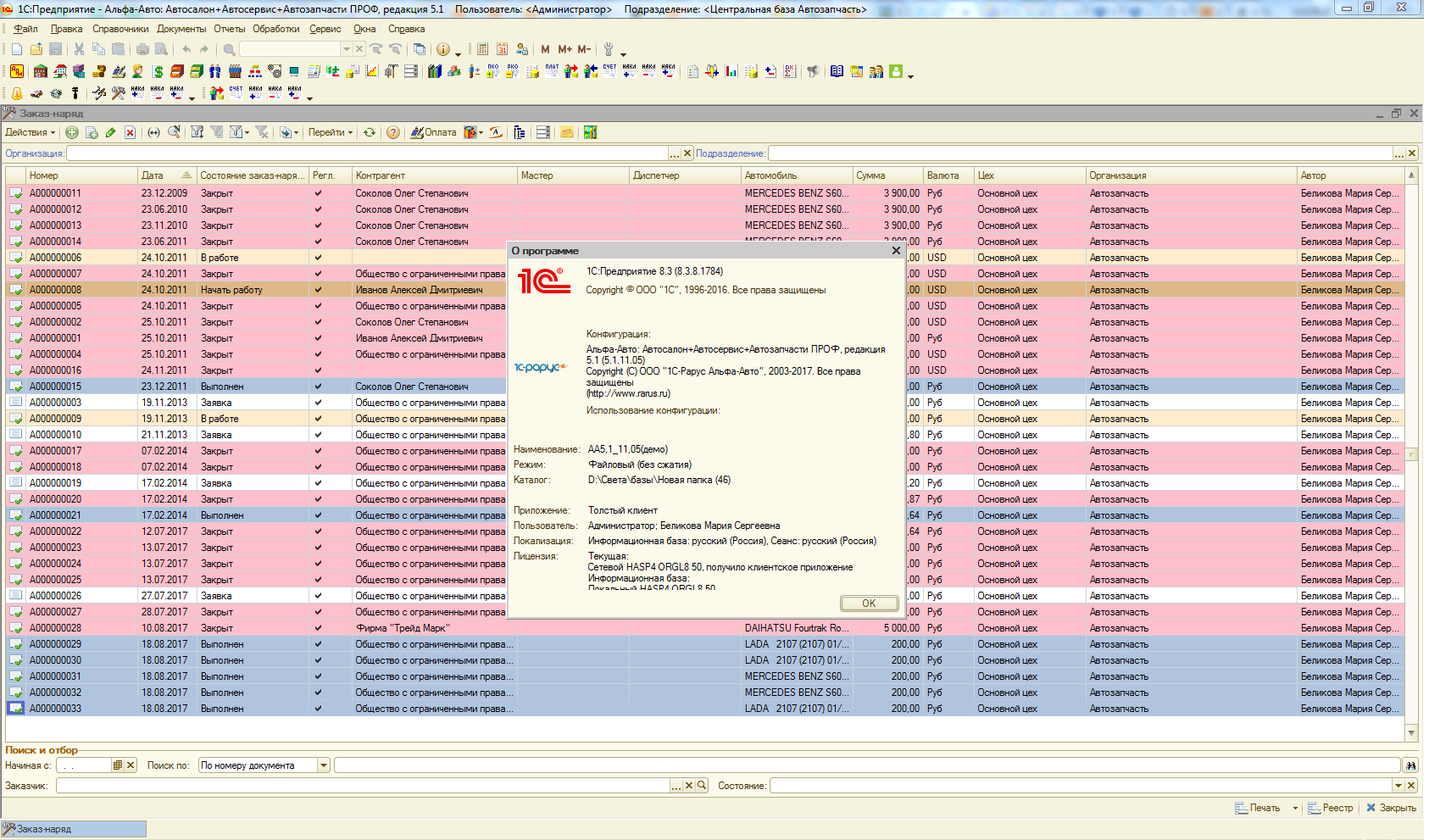Open the Файл menu

pos(25,29)
